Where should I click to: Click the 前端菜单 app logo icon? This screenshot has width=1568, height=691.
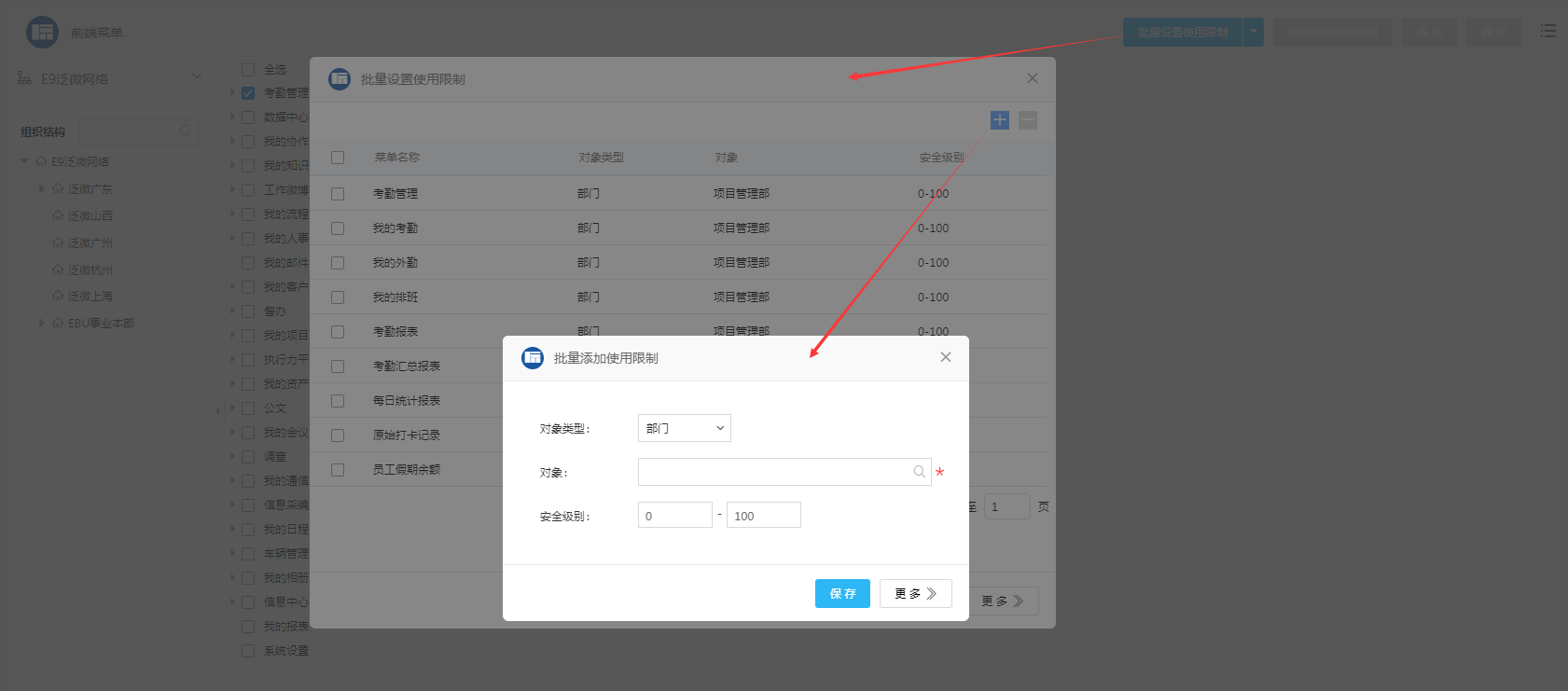42,33
